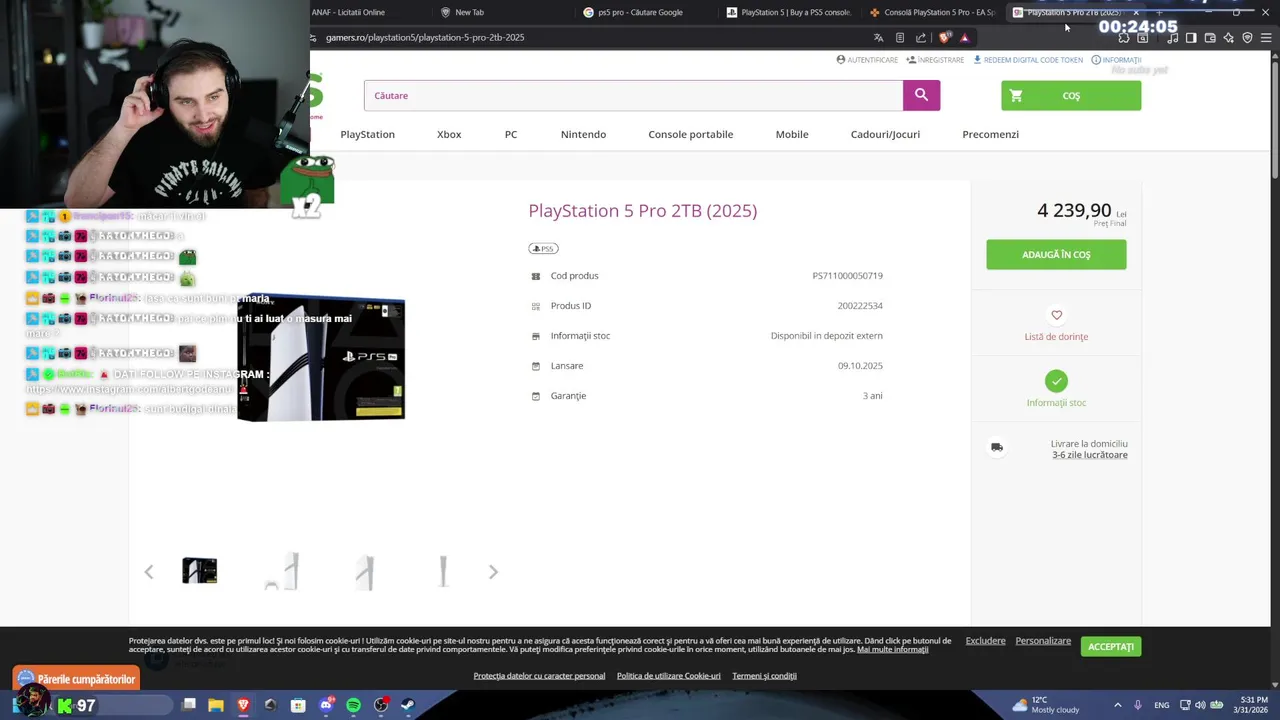Click the Înregistrare link
The width and height of the screenshot is (1280, 720).
coord(936,60)
